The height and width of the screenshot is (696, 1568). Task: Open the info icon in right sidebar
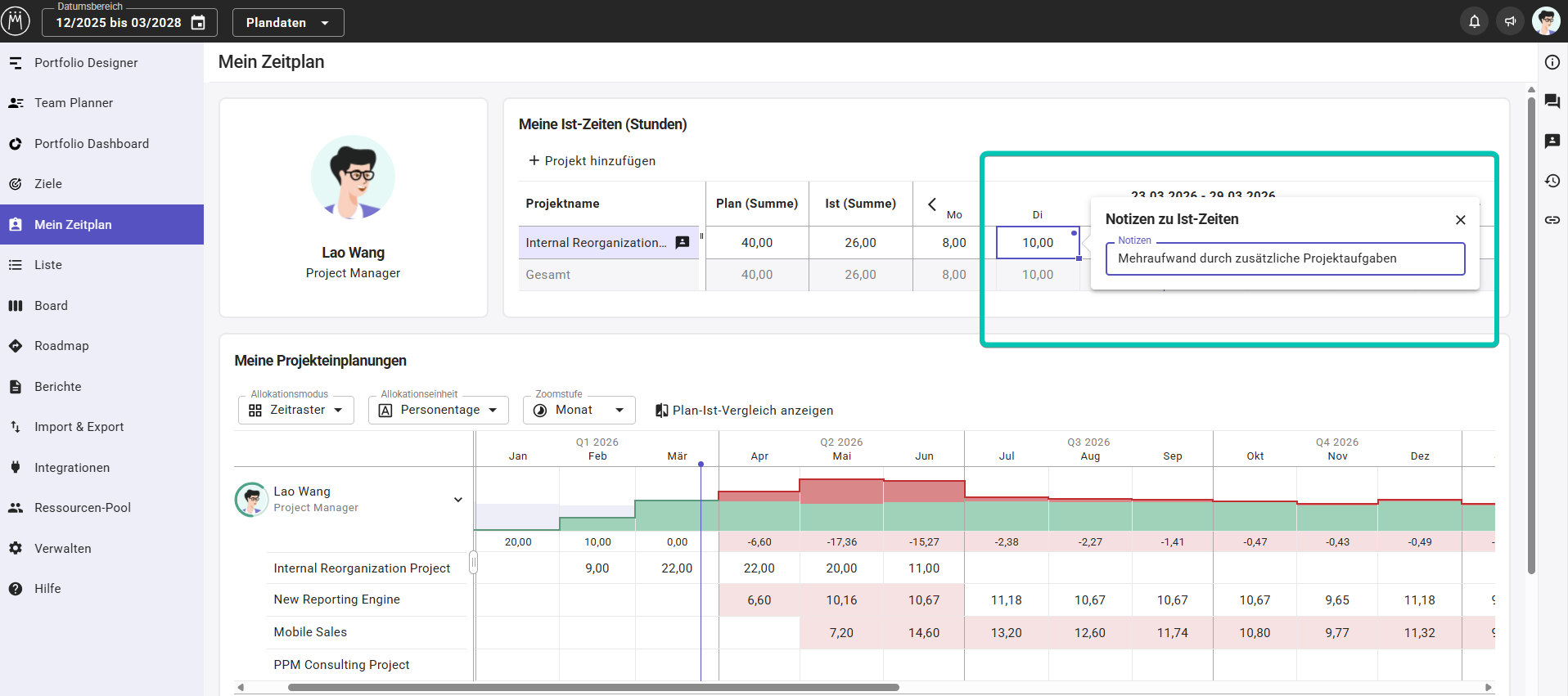pos(1552,62)
